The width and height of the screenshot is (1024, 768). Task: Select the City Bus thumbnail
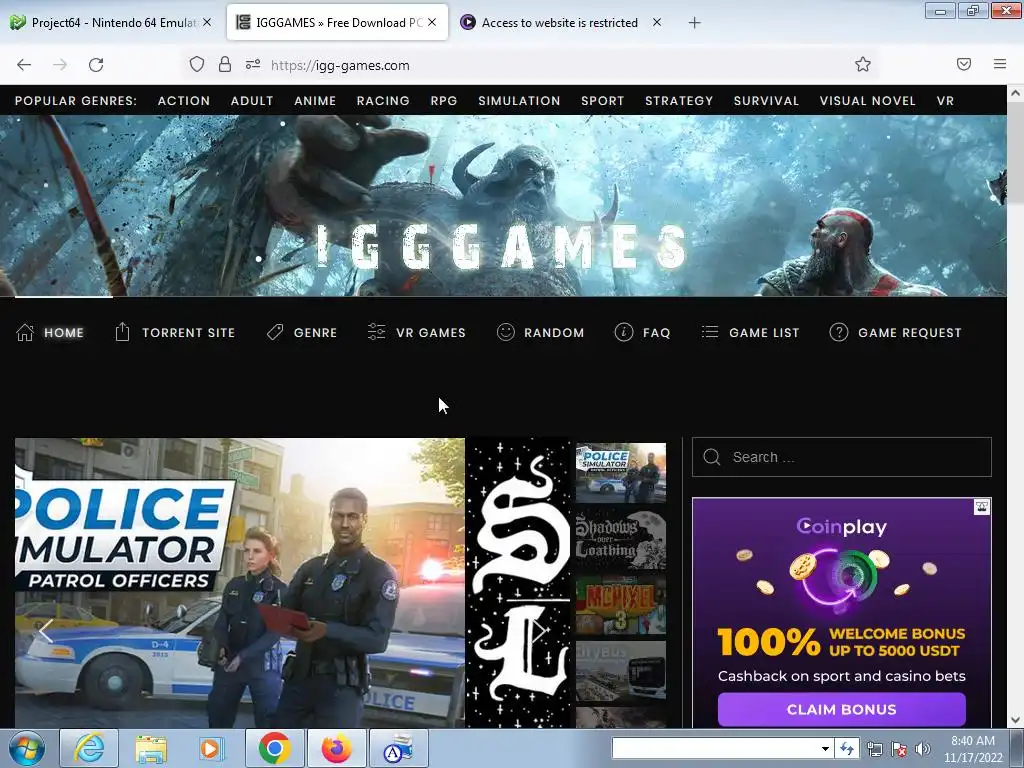pos(620,671)
